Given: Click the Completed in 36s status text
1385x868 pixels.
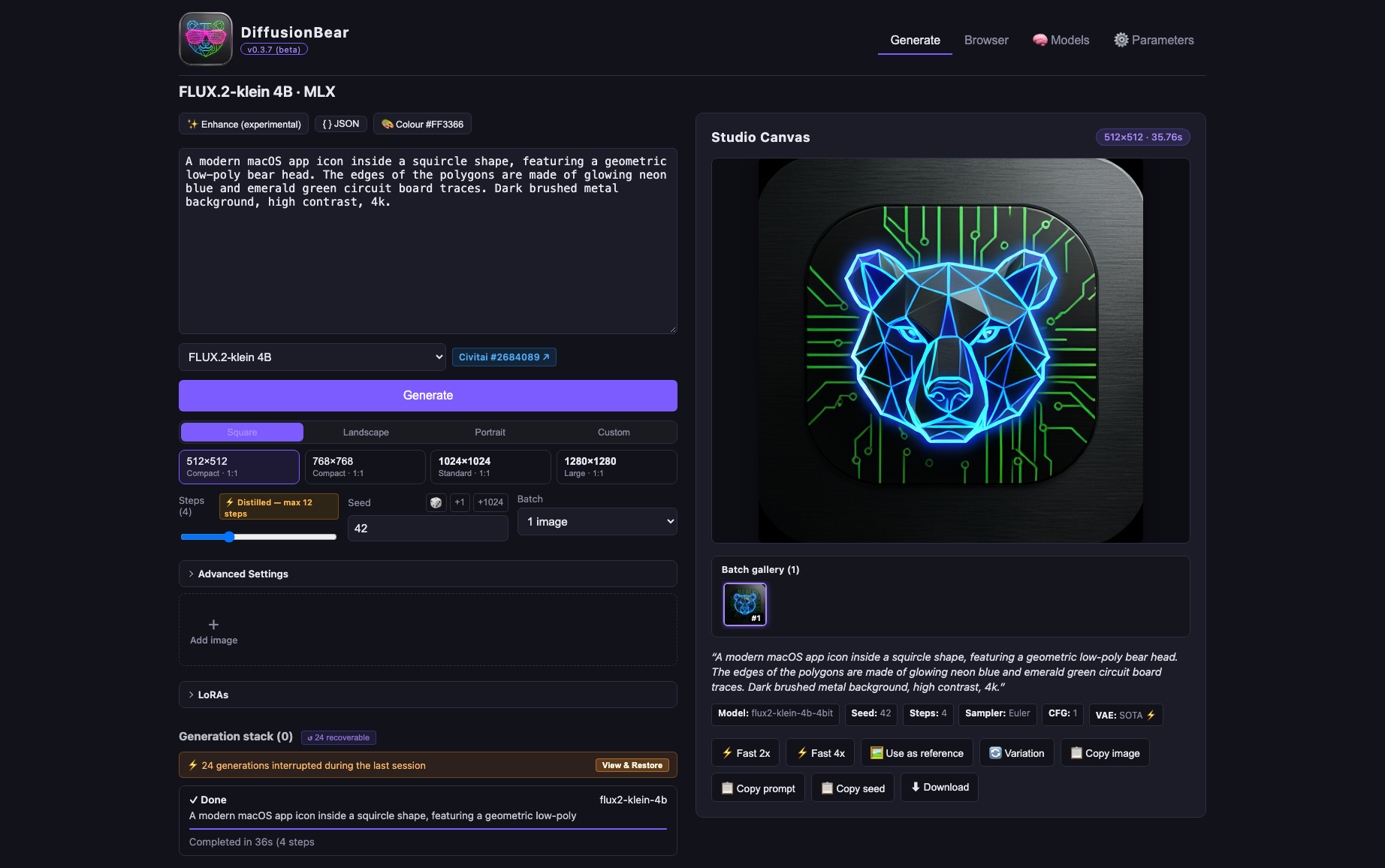Looking at the screenshot, I should pos(252,842).
